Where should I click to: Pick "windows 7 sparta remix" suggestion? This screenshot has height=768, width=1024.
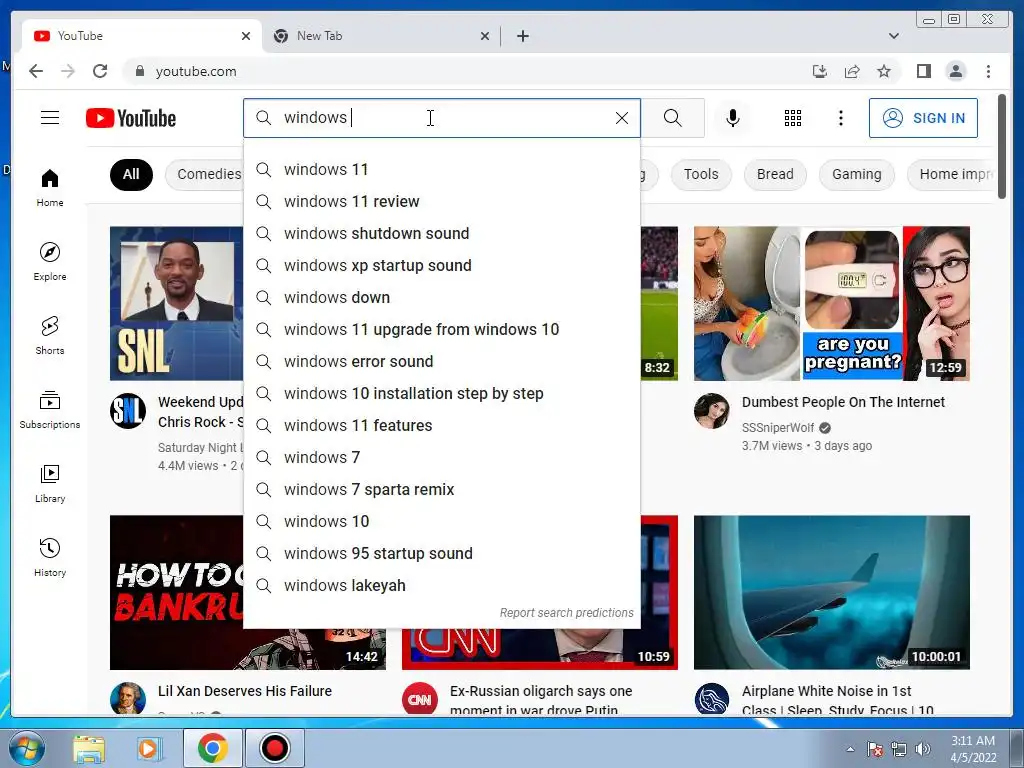[x=442, y=490]
